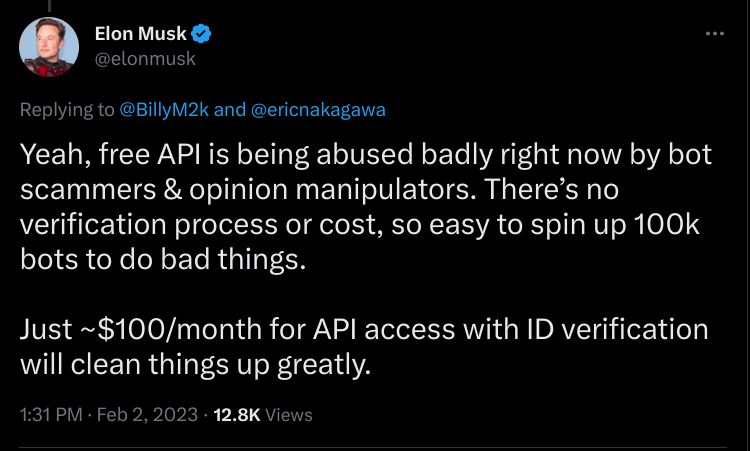
Task: Click the "Replying to" label text
Action: click(x=67, y=110)
